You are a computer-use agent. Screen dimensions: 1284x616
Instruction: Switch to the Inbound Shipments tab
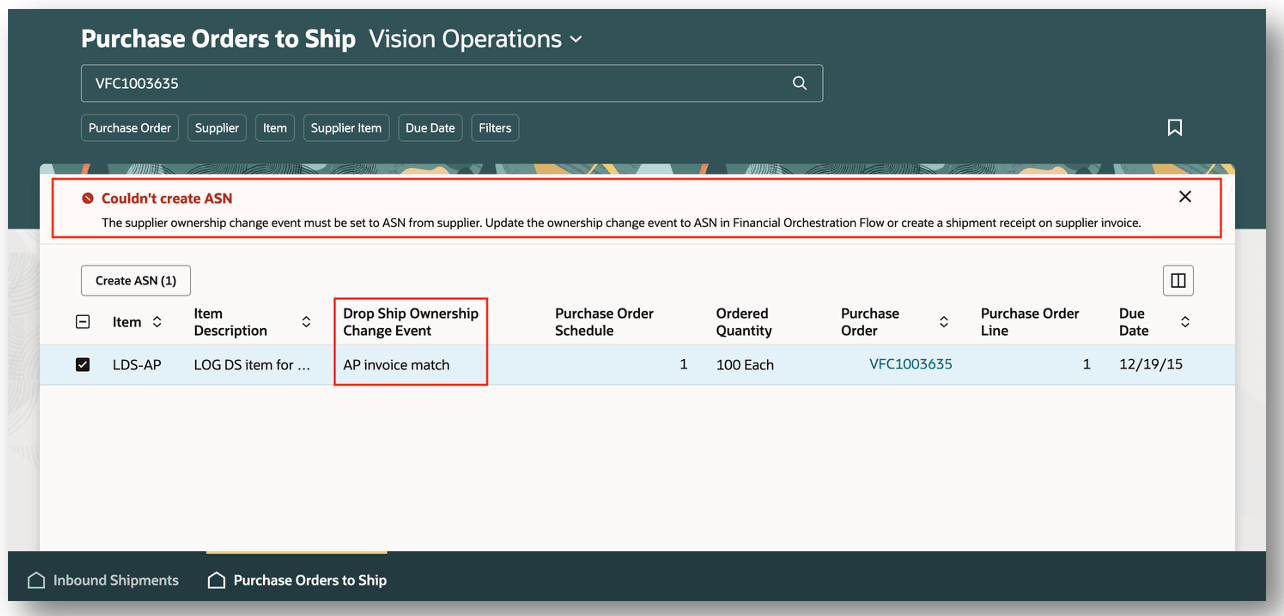tap(103, 580)
